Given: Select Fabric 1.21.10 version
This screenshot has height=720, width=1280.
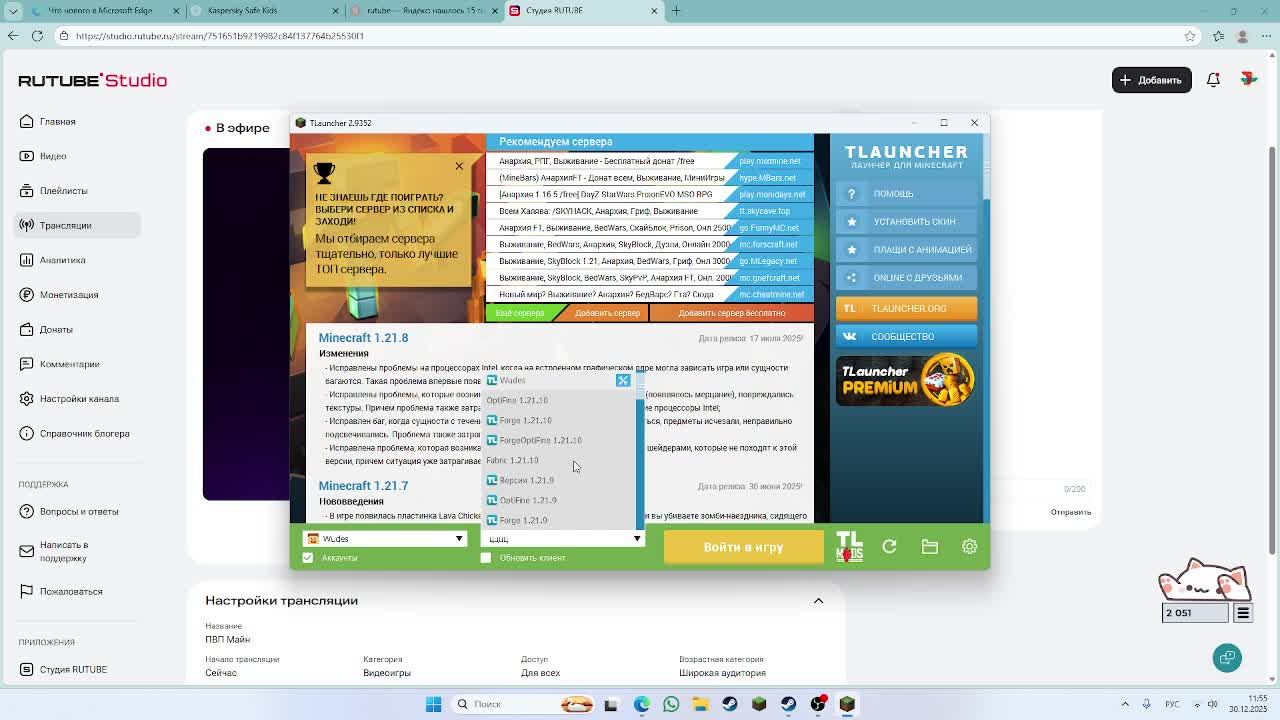Looking at the screenshot, I should tap(559, 460).
